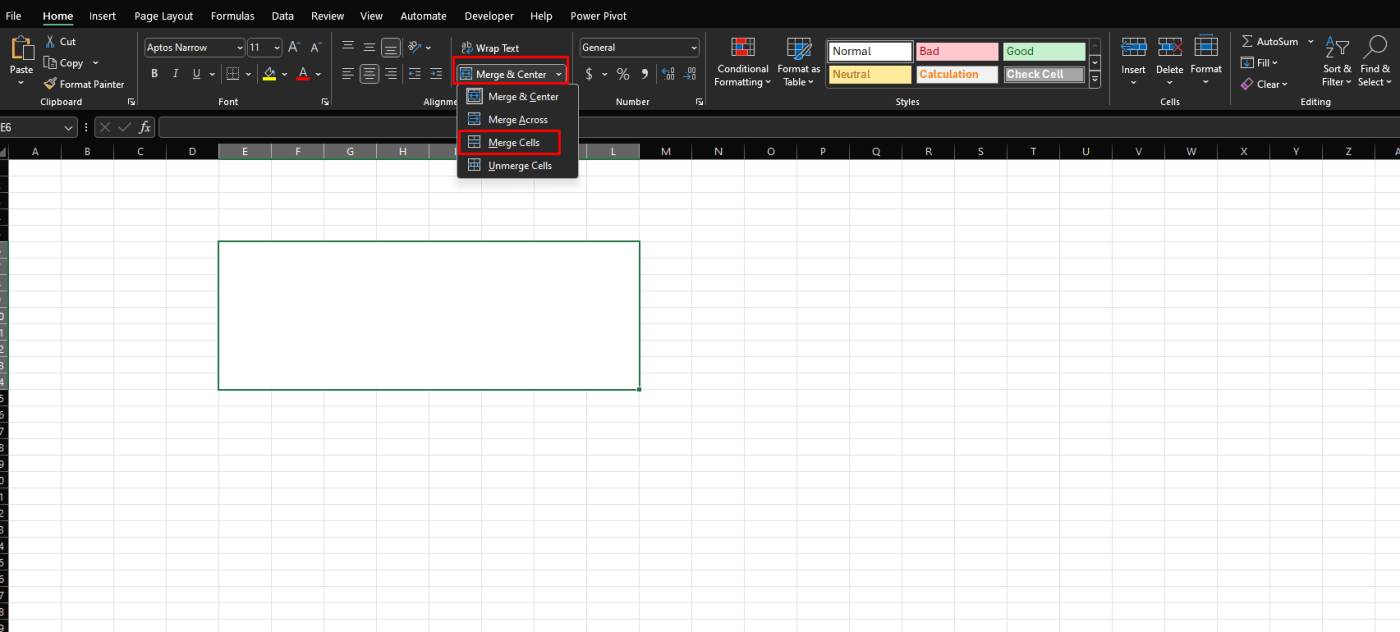The width and height of the screenshot is (1400, 632).
Task: Apply the Bad cell style
Action: point(957,51)
